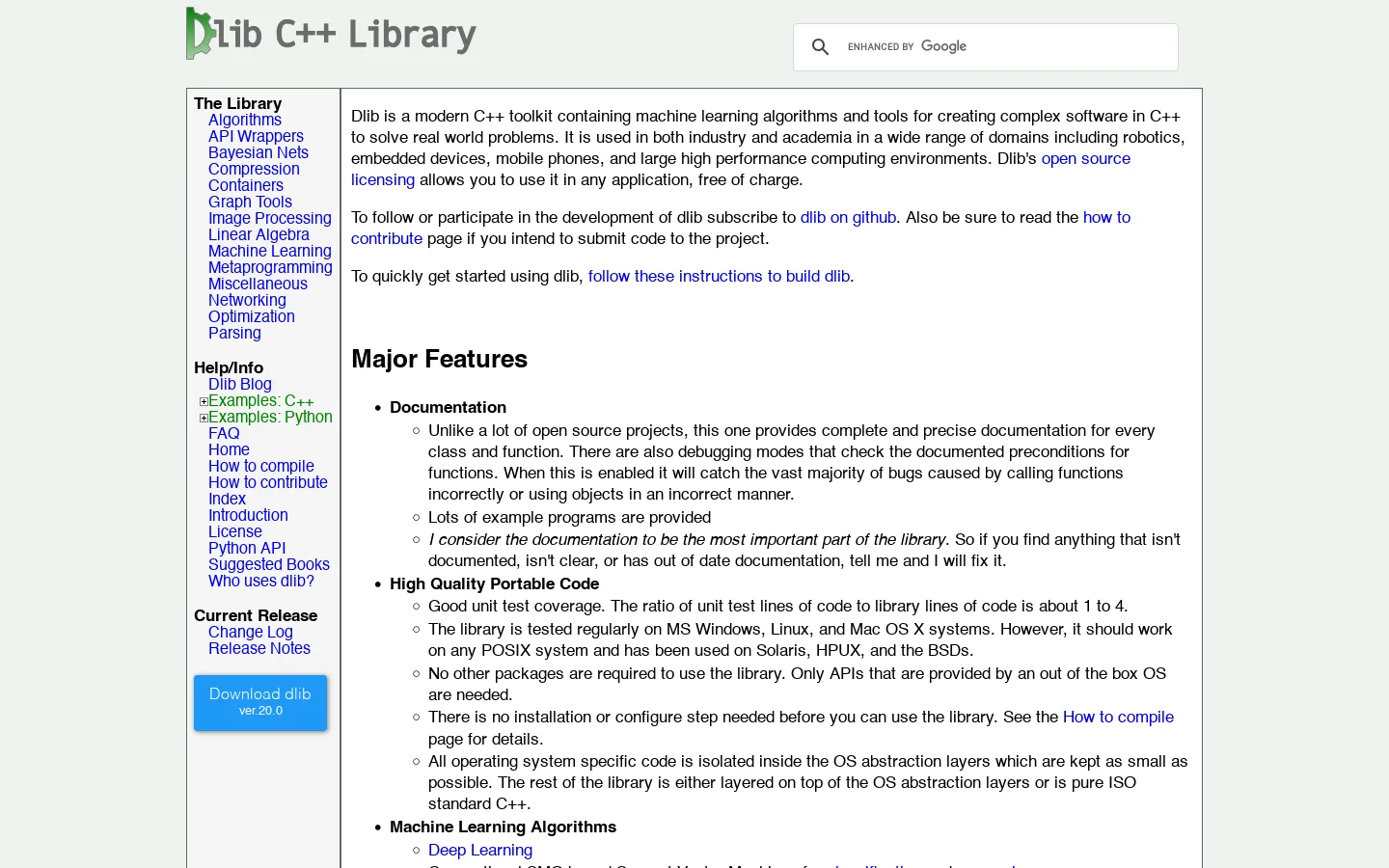The width and height of the screenshot is (1389, 868).
Task: Go to Introduction page
Action: [248, 515]
